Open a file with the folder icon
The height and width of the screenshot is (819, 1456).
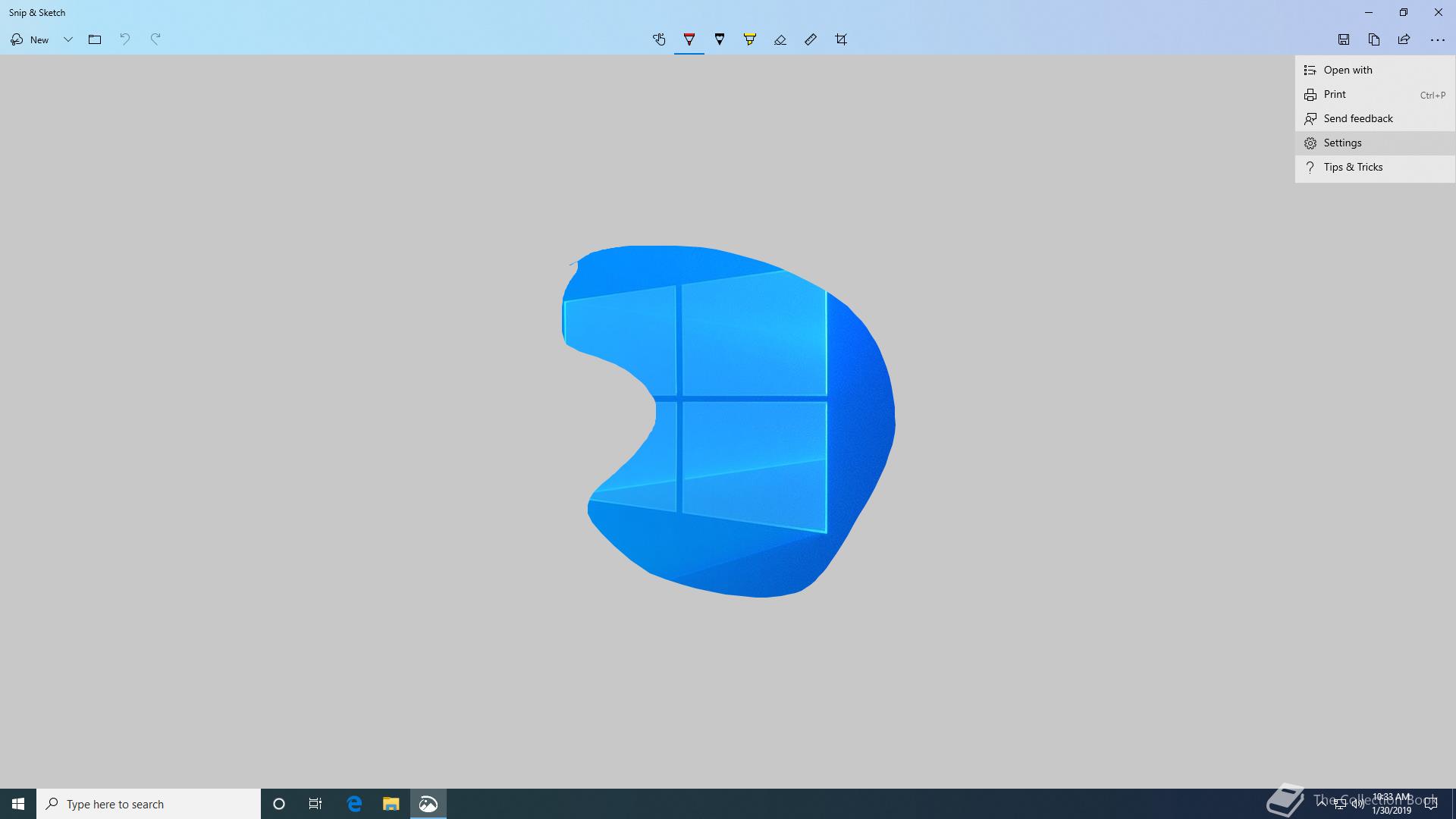pyautogui.click(x=95, y=39)
